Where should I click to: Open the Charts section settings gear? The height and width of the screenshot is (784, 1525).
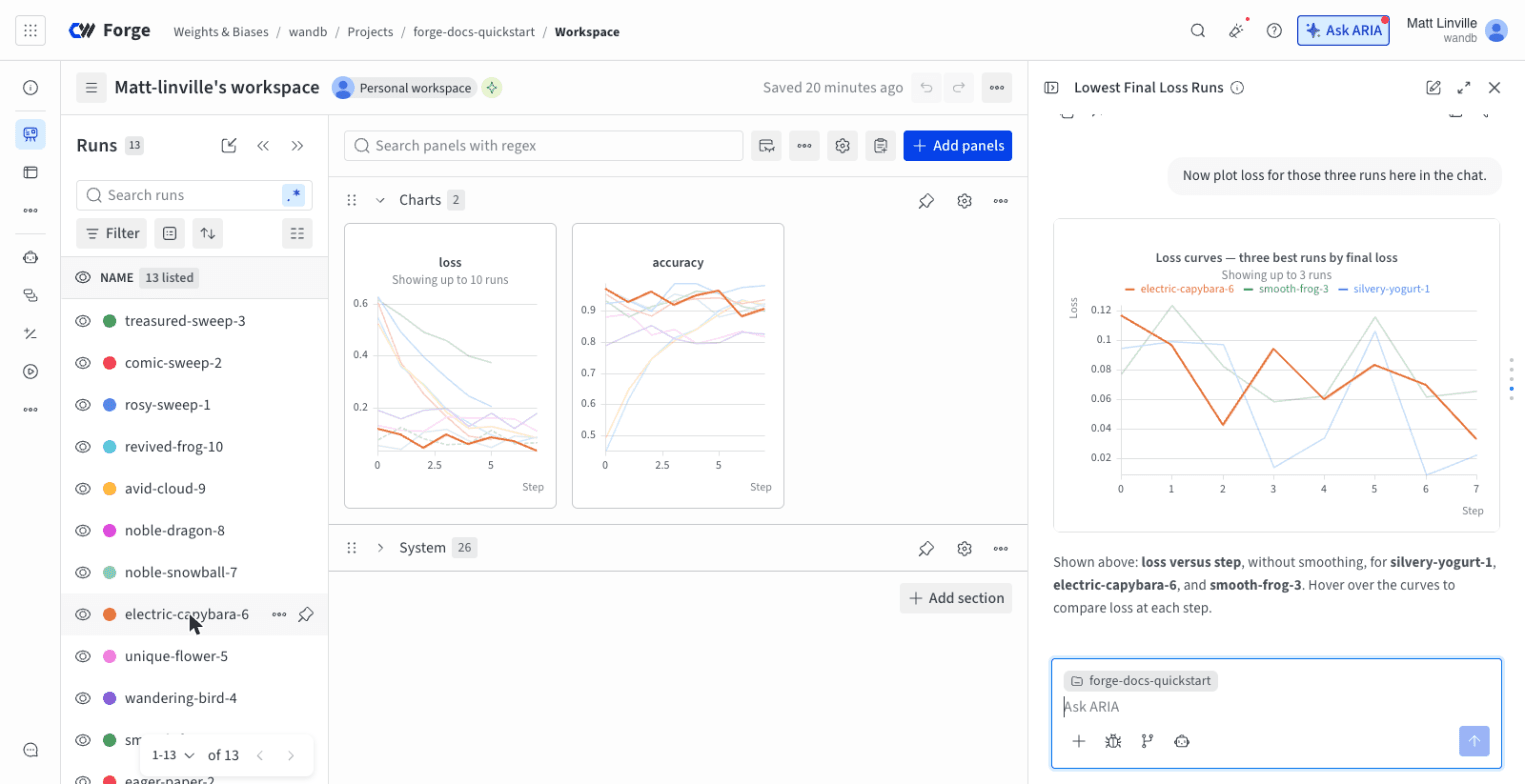click(964, 201)
